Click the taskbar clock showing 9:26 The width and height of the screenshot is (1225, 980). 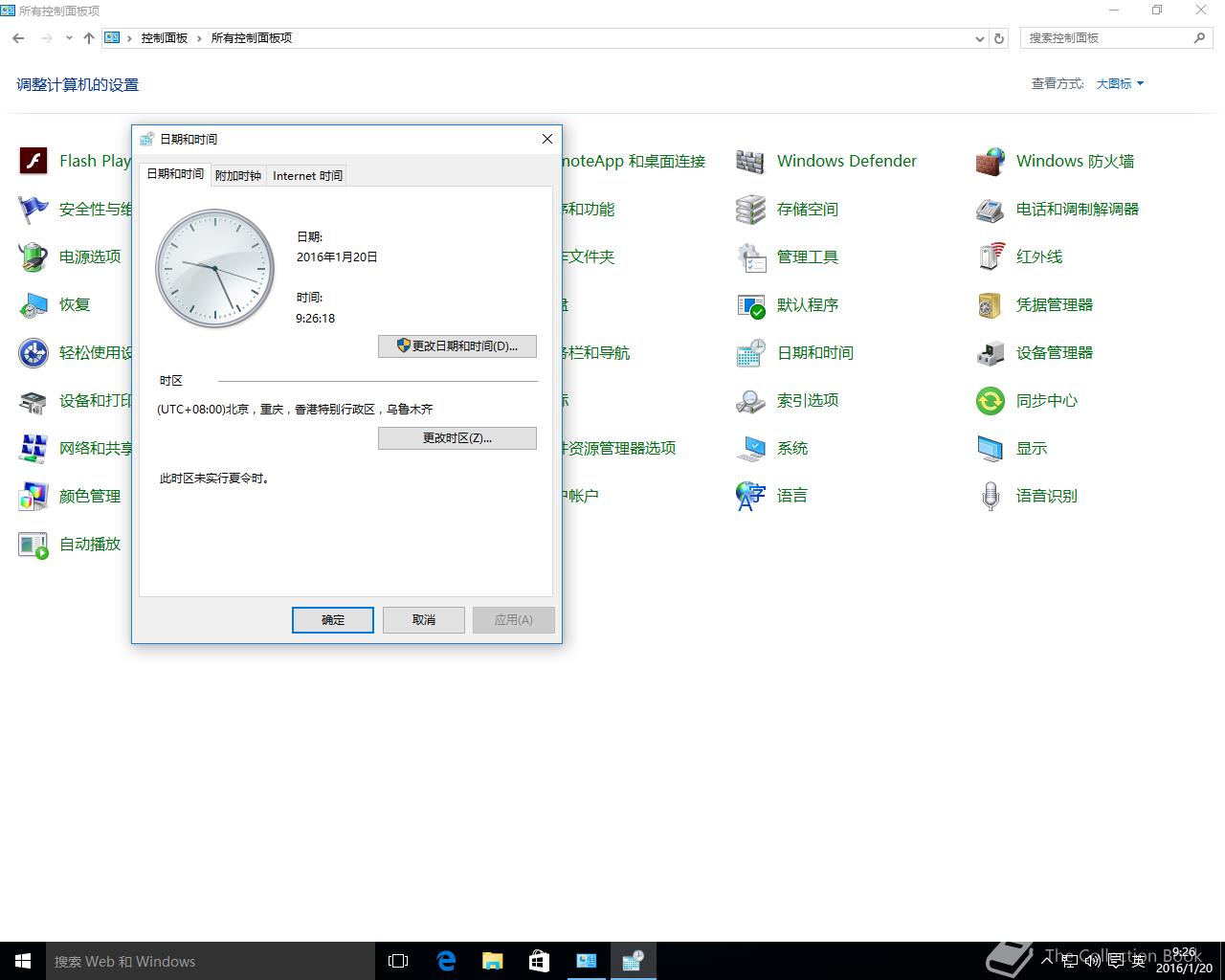point(1184,961)
